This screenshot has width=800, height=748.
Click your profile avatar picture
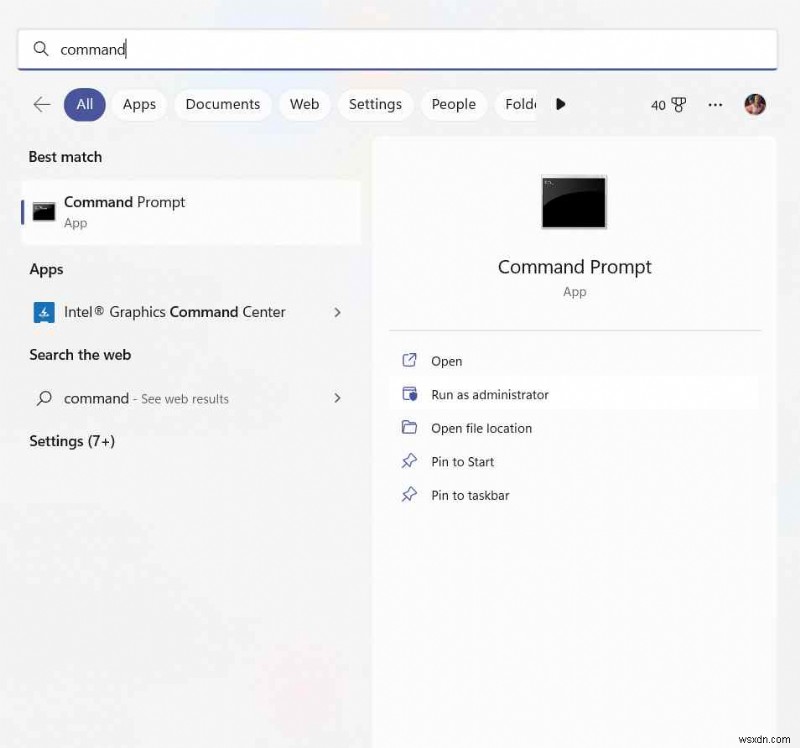(x=755, y=104)
